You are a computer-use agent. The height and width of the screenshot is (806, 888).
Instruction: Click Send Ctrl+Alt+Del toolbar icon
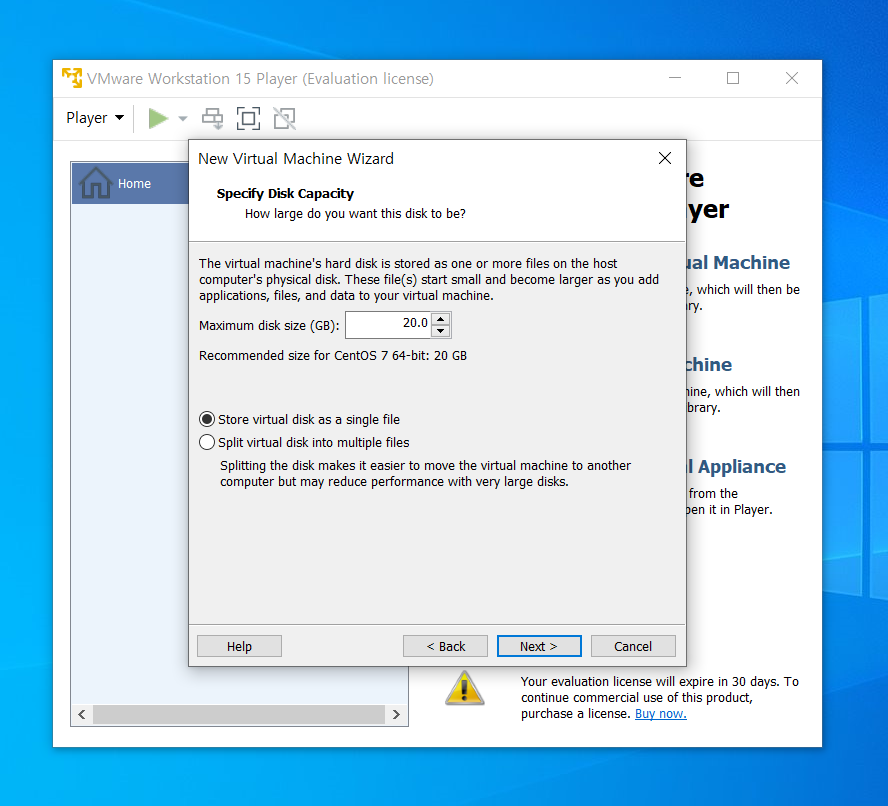(212, 118)
